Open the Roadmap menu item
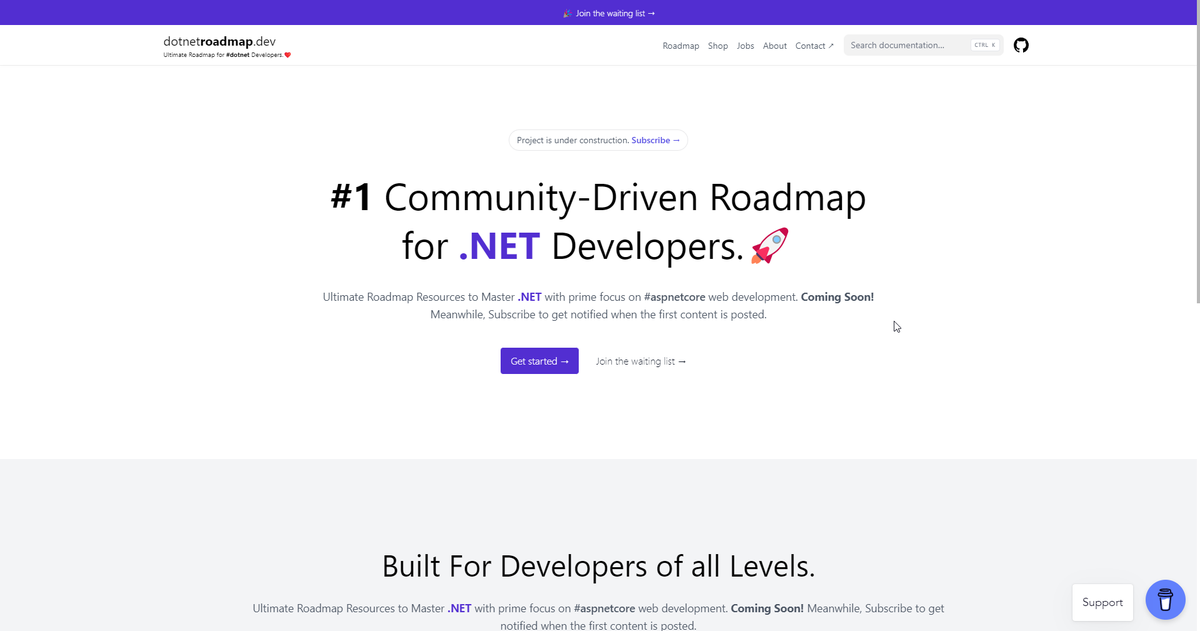1200x631 pixels. point(681,45)
